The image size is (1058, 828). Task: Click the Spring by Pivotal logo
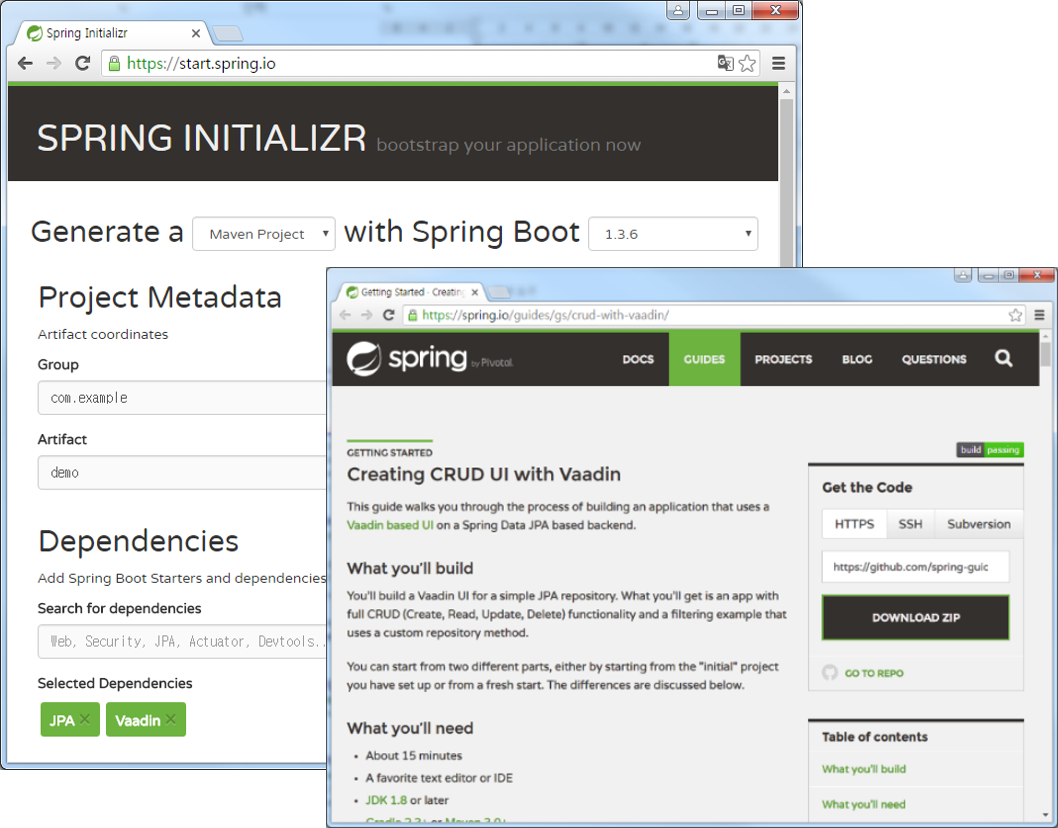[x=430, y=358]
